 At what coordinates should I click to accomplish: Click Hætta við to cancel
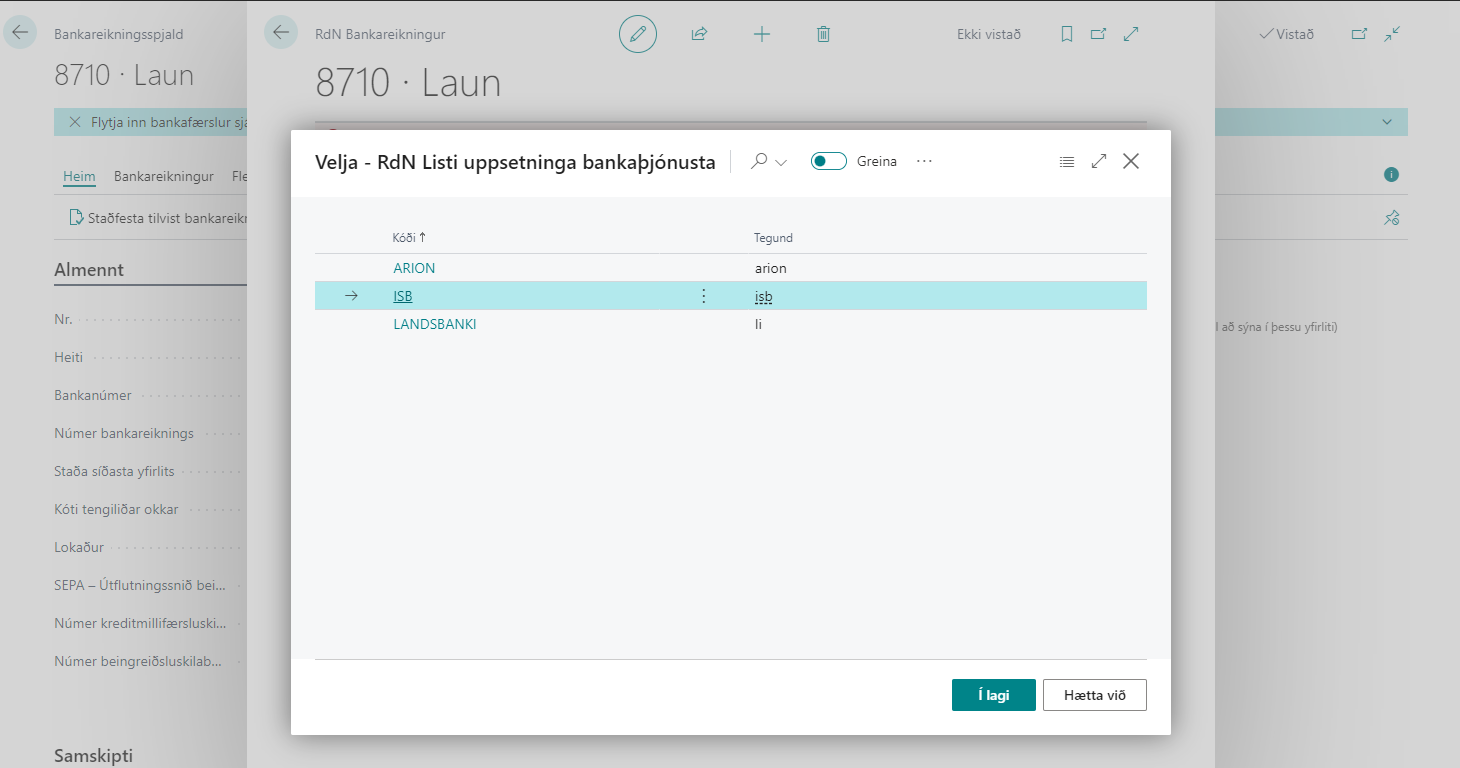(x=1094, y=695)
